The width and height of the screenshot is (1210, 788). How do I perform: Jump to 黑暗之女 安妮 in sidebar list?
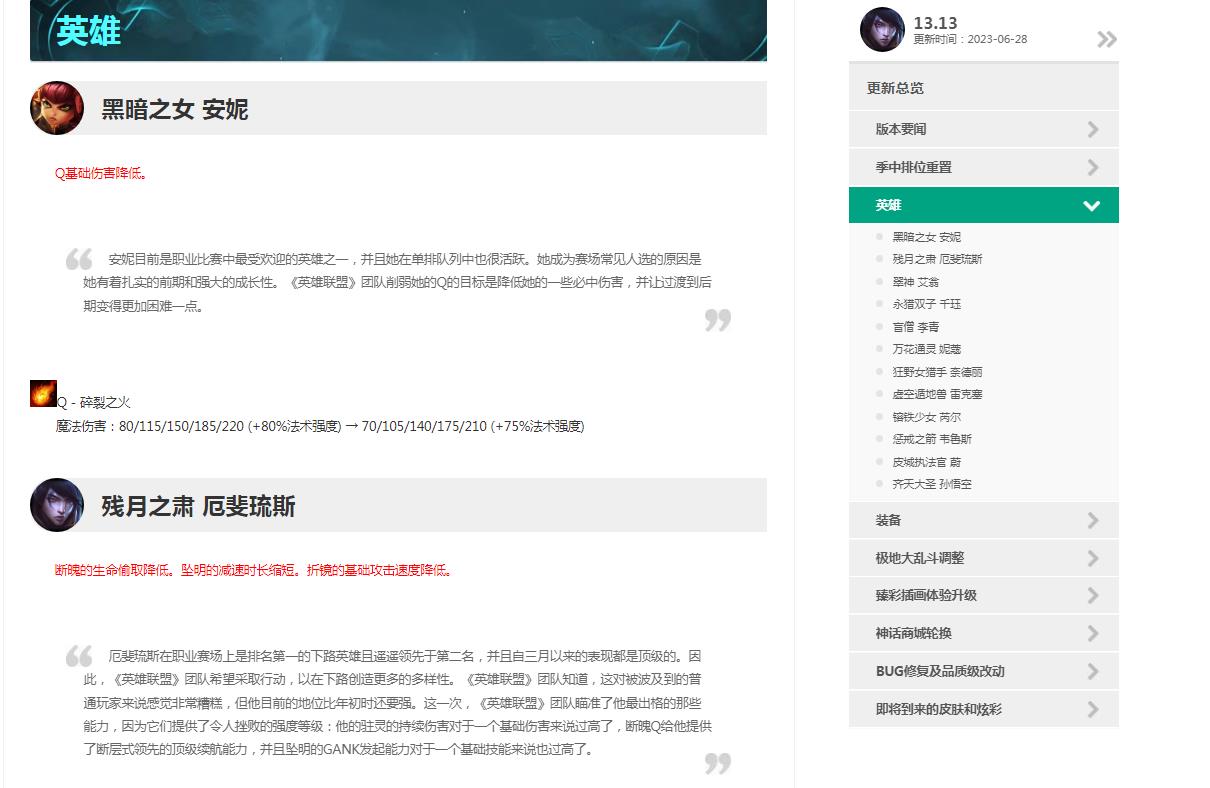click(x=926, y=237)
